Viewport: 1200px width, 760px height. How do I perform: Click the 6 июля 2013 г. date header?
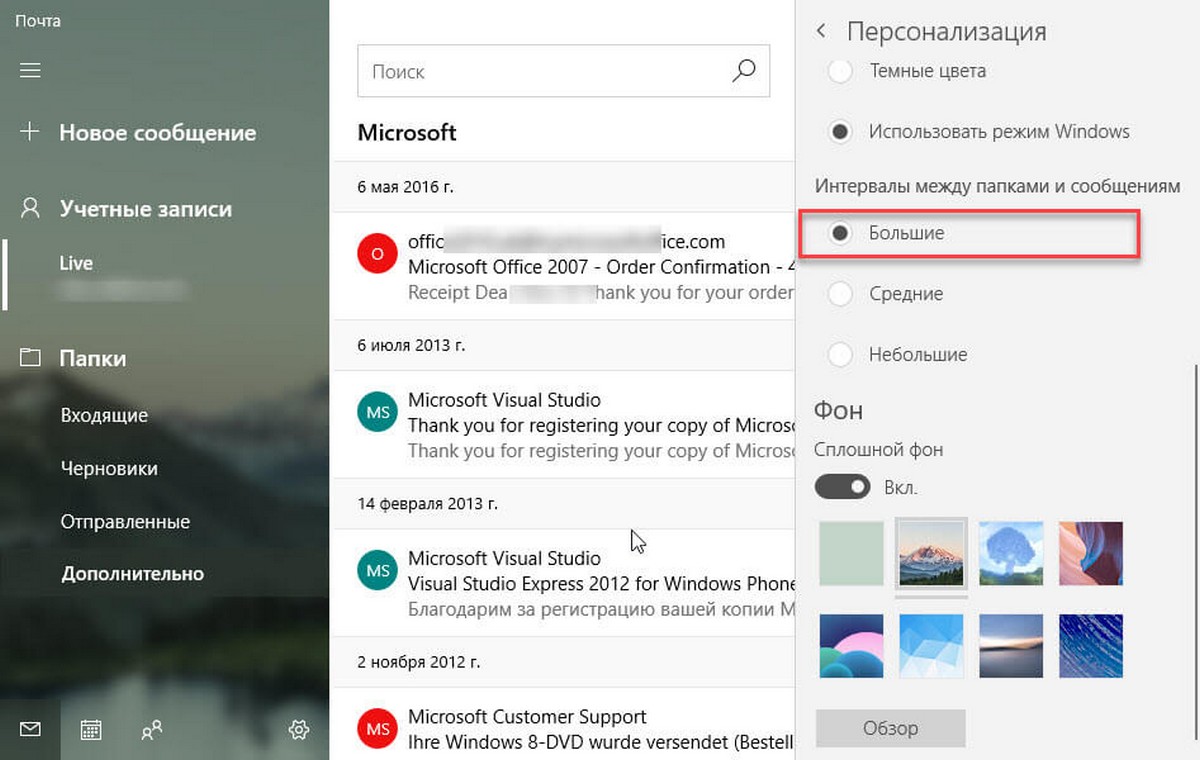(411, 345)
